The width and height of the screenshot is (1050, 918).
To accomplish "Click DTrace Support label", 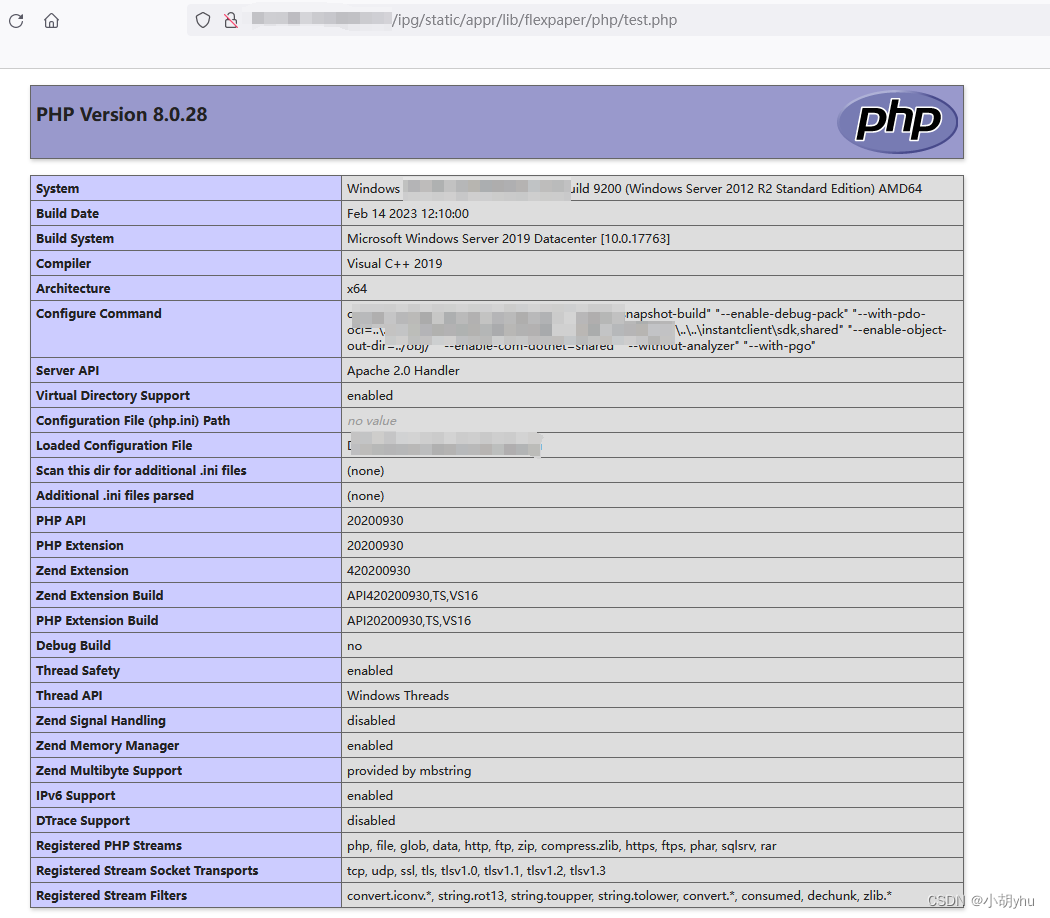I will 83,820.
